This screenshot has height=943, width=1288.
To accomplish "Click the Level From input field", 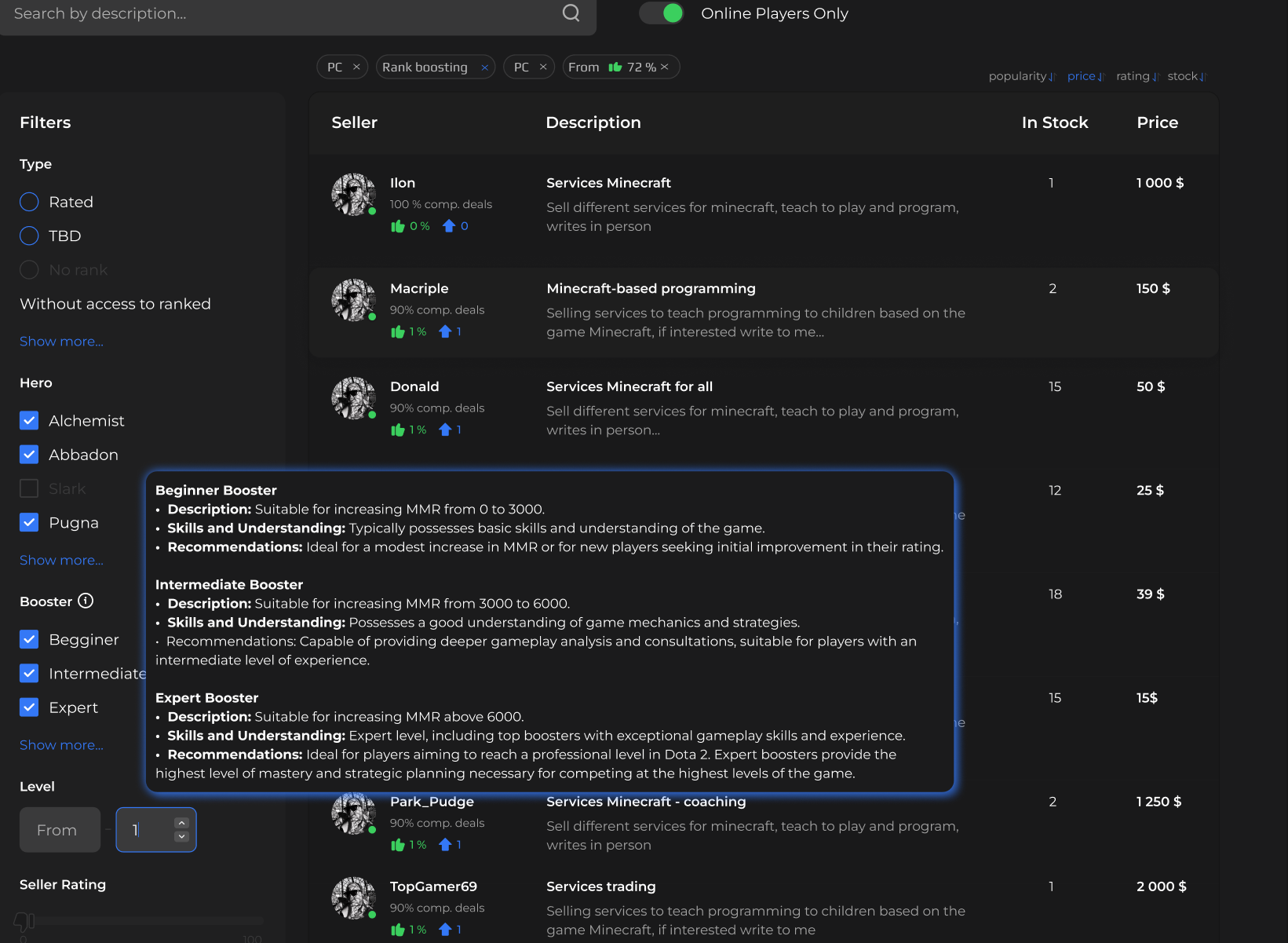I will tap(60, 830).
